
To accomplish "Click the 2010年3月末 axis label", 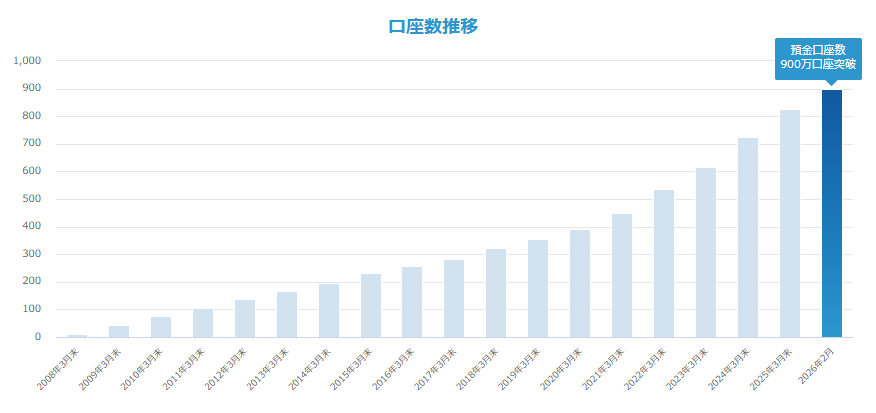I will [142, 369].
